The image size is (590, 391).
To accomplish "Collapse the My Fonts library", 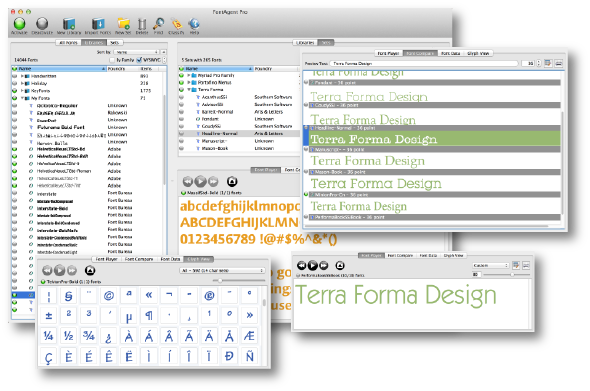I will 22,98.
